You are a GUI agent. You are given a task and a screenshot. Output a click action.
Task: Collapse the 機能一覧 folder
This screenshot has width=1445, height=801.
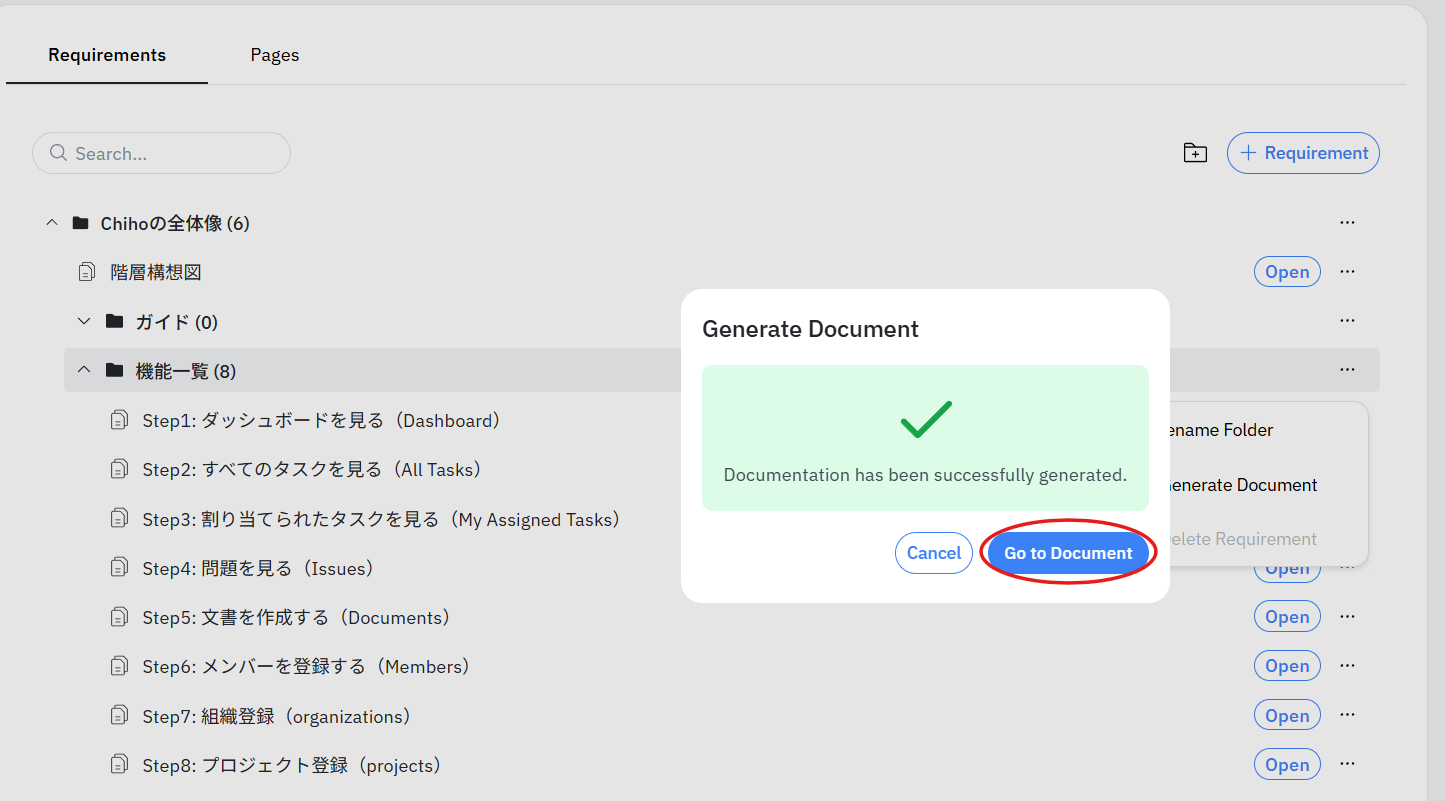84,371
